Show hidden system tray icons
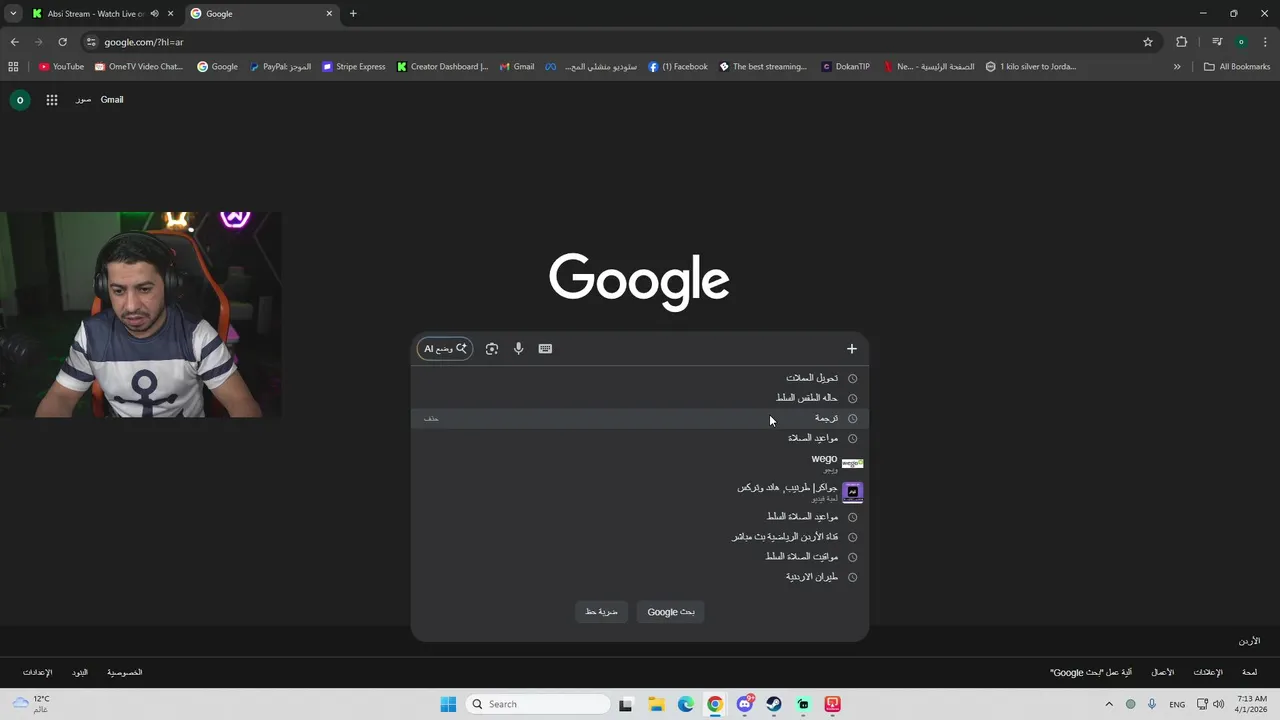1280x720 pixels. click(1111, 704)
